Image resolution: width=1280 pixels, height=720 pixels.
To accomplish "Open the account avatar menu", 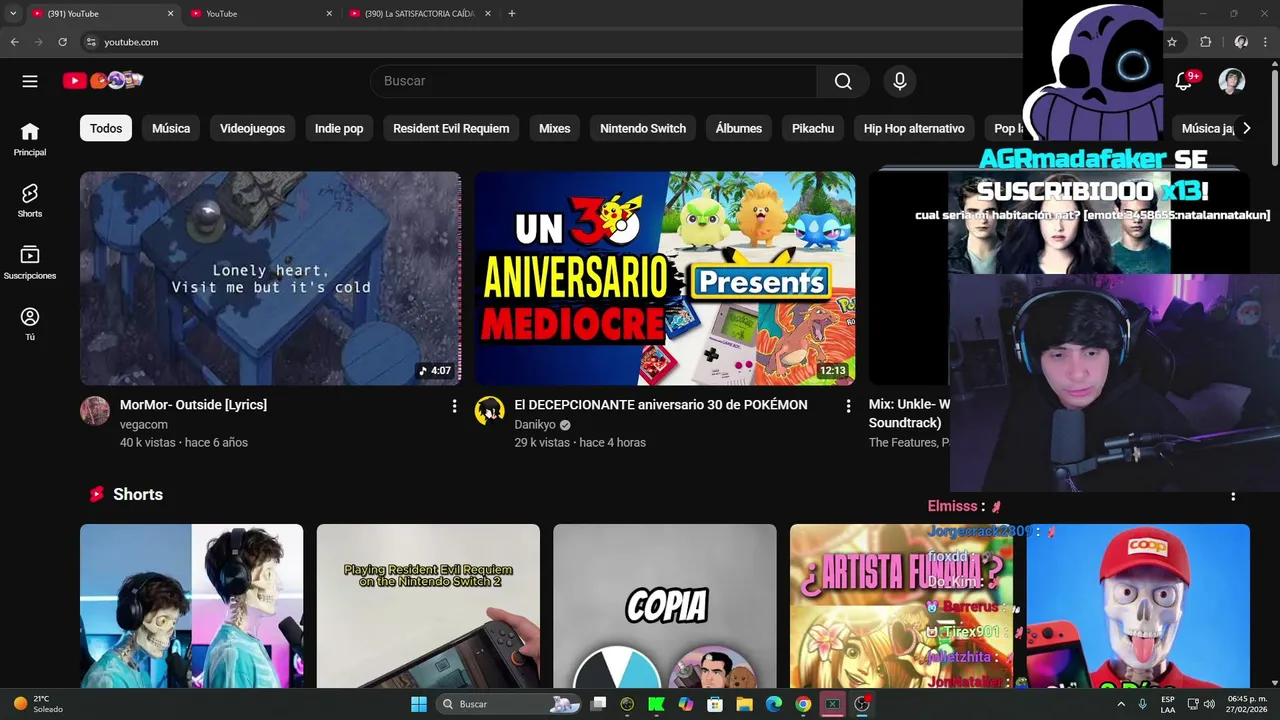I will pyautogui.click(x=1232, y=81).
